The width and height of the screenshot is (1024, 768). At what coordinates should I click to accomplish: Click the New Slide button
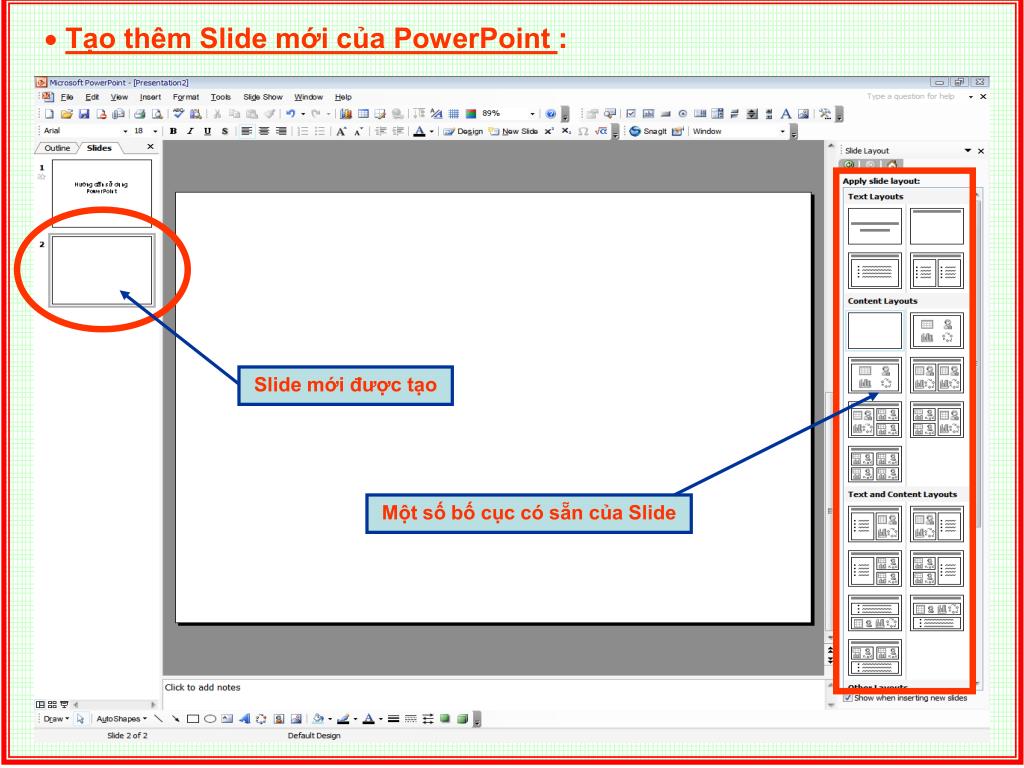514,131
